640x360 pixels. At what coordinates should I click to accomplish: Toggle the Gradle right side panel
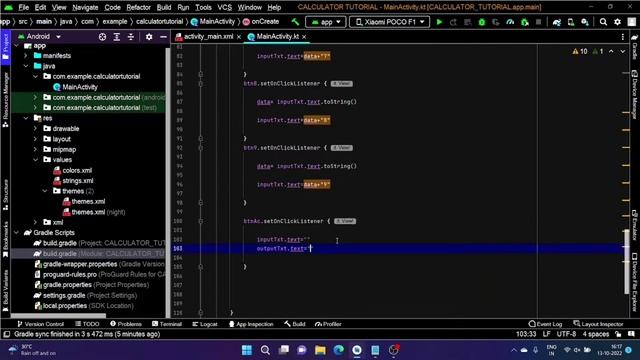[635, 47]
